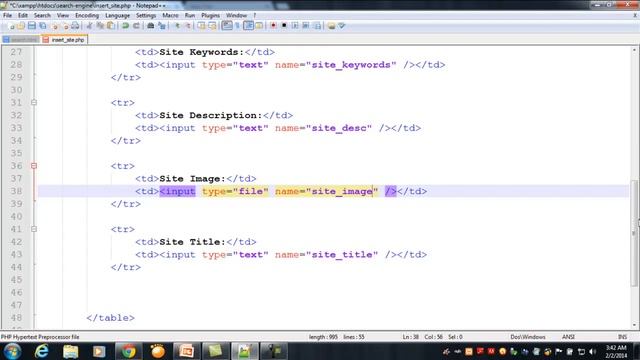
Task: Toggle Show All Characters icon
Action: pos(238,26)
